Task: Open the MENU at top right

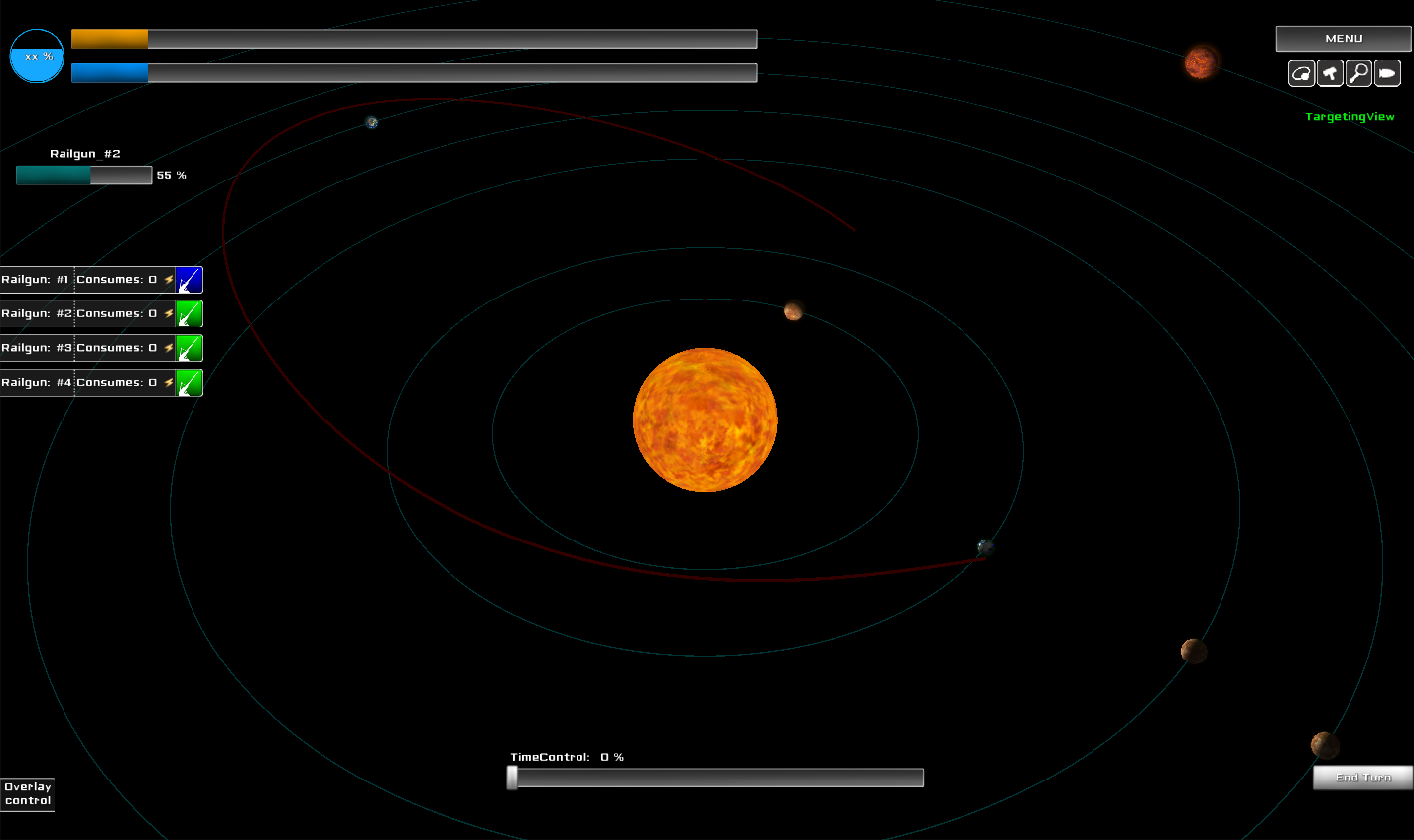Action: coord(1343,39)
